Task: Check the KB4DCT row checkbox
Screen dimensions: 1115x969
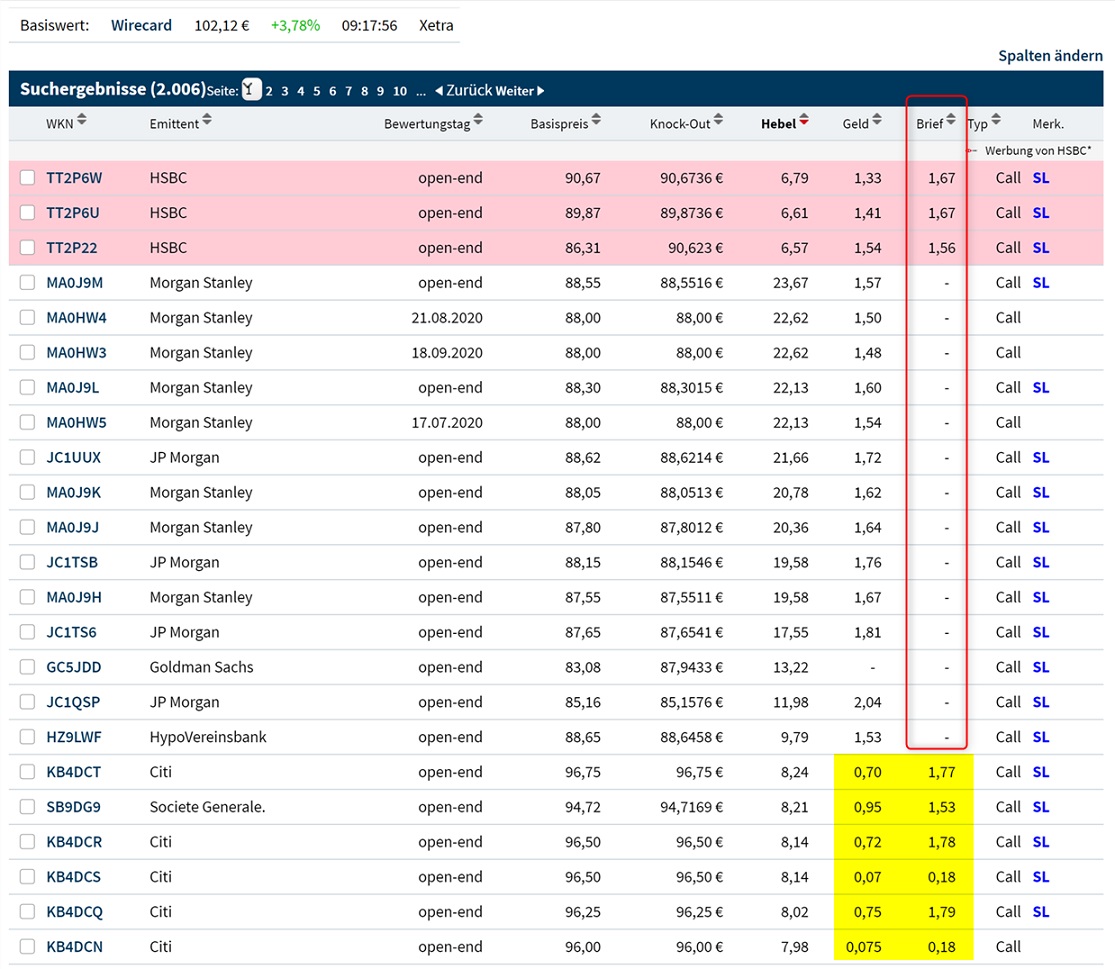Action: tap(27, 771)
